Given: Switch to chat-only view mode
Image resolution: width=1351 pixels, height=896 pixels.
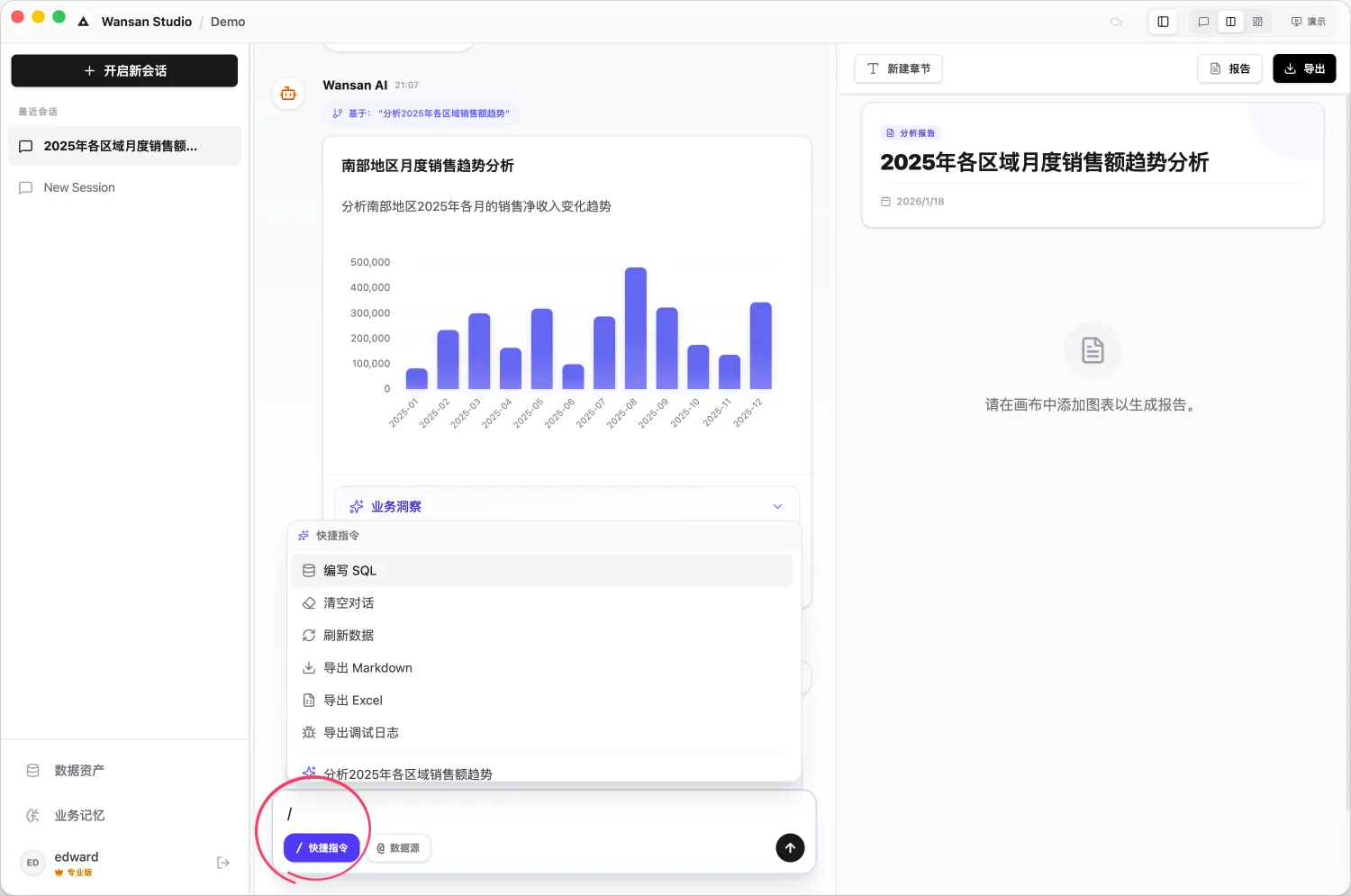Looking at the screenshot, I should point(1203,21).
